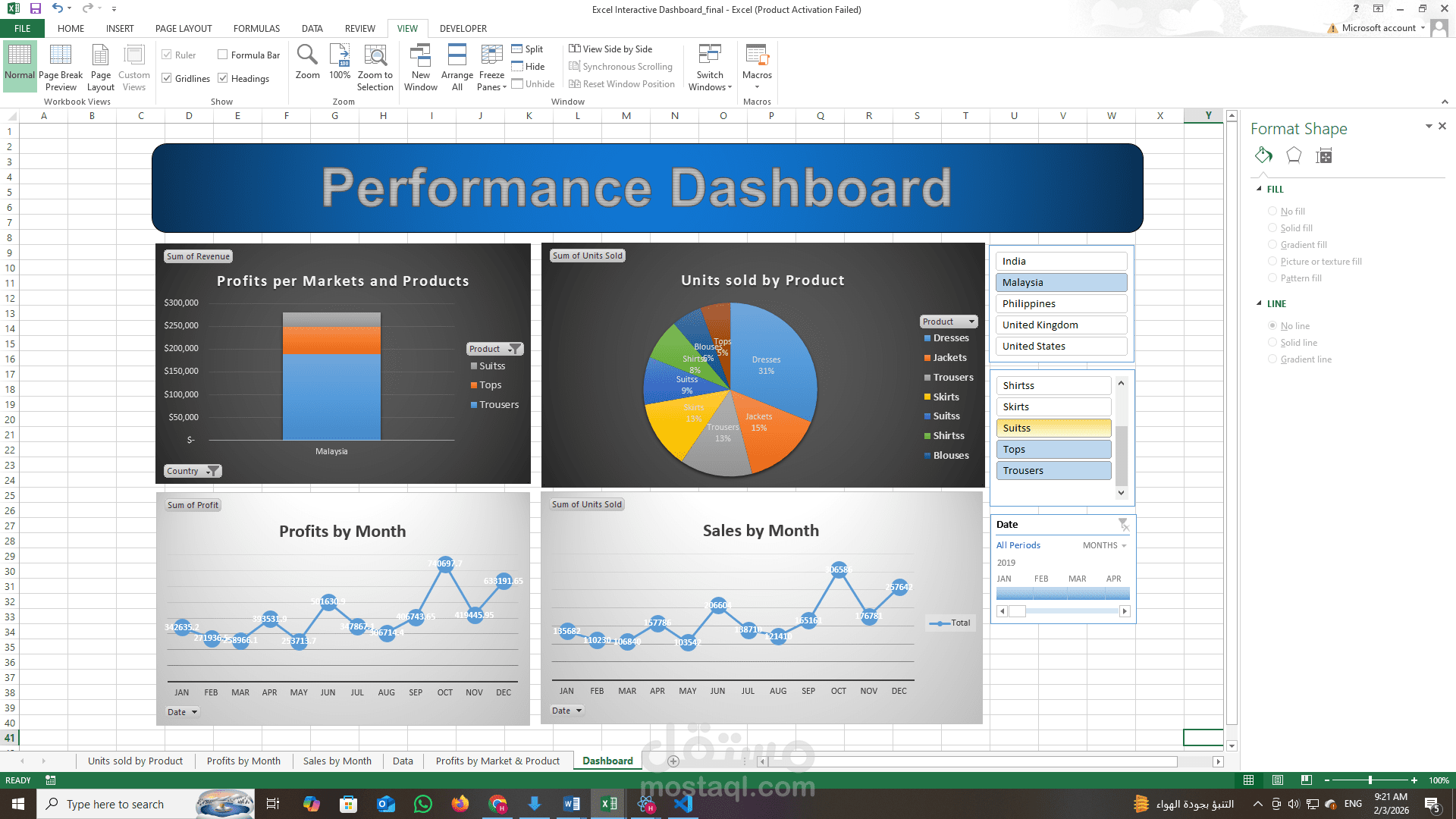Select the Effects pentagon icon in Format Shape
Image resolution: width=1456 pixels, height=819 pixels.
click(x=1294, y=156)
